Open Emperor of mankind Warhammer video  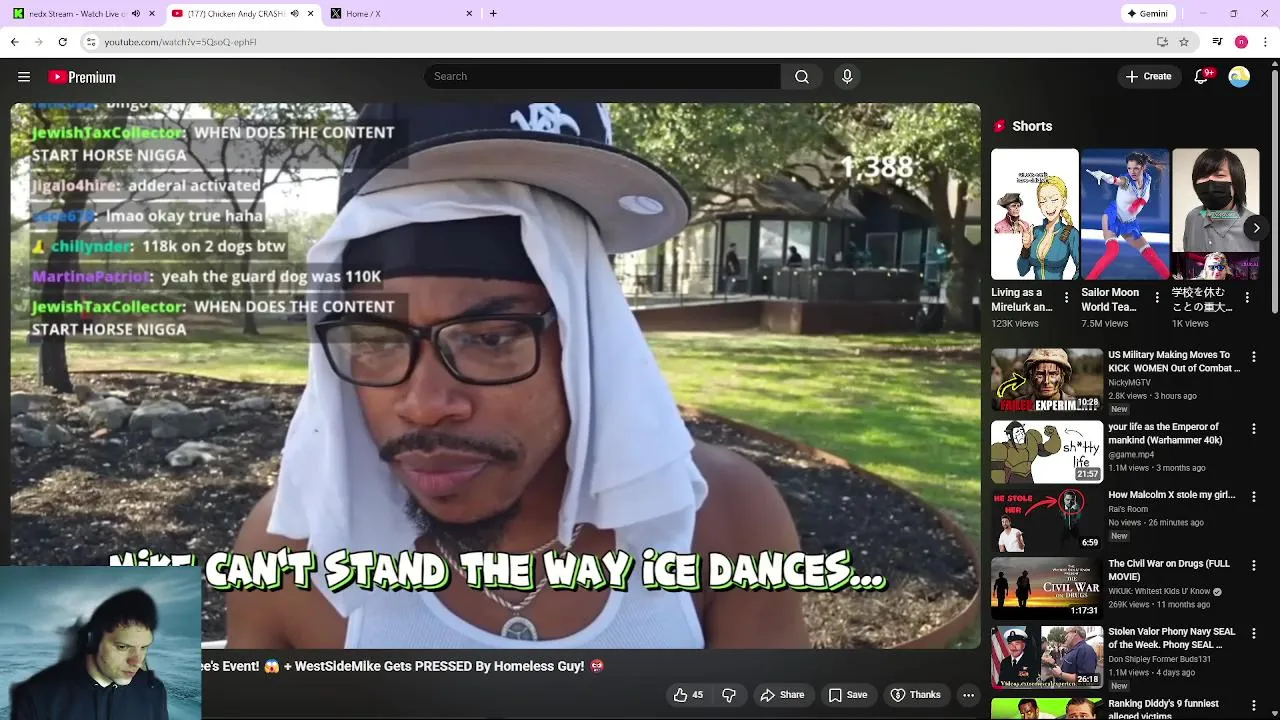(x=1046, y=452)
